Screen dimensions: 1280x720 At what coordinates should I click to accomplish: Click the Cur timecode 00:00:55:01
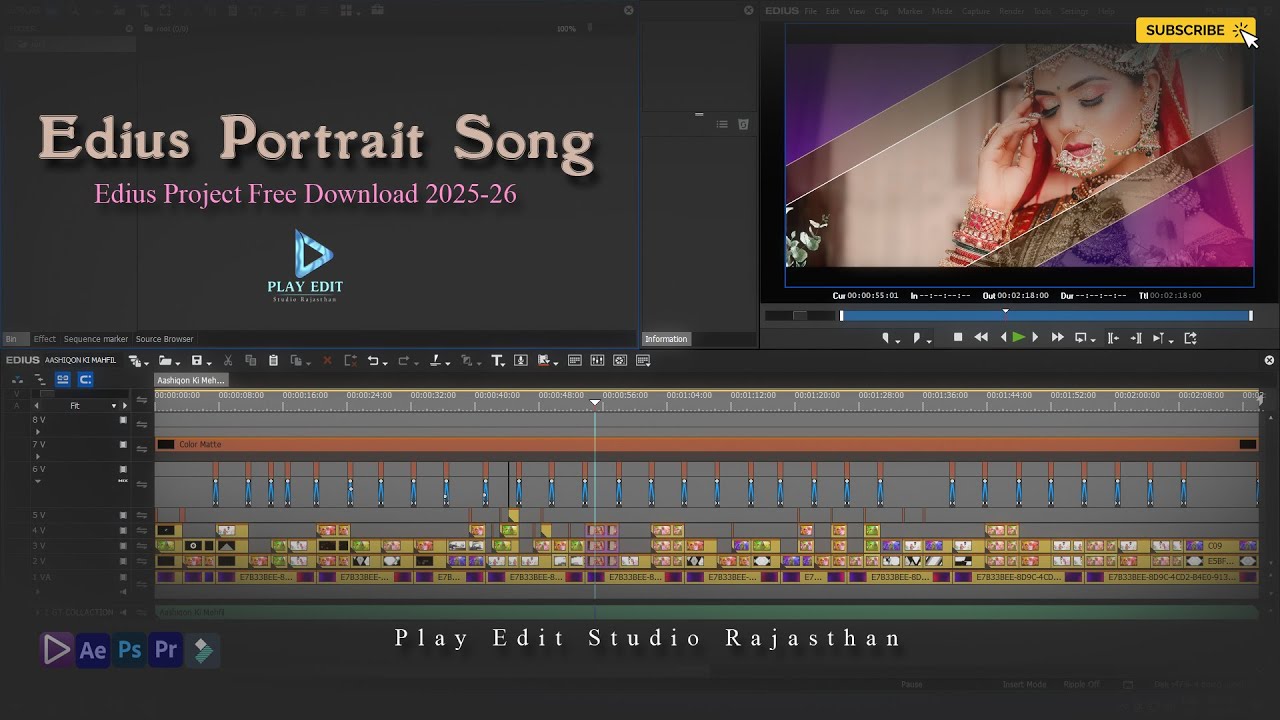pyautogui.click(x=865, y=296)
